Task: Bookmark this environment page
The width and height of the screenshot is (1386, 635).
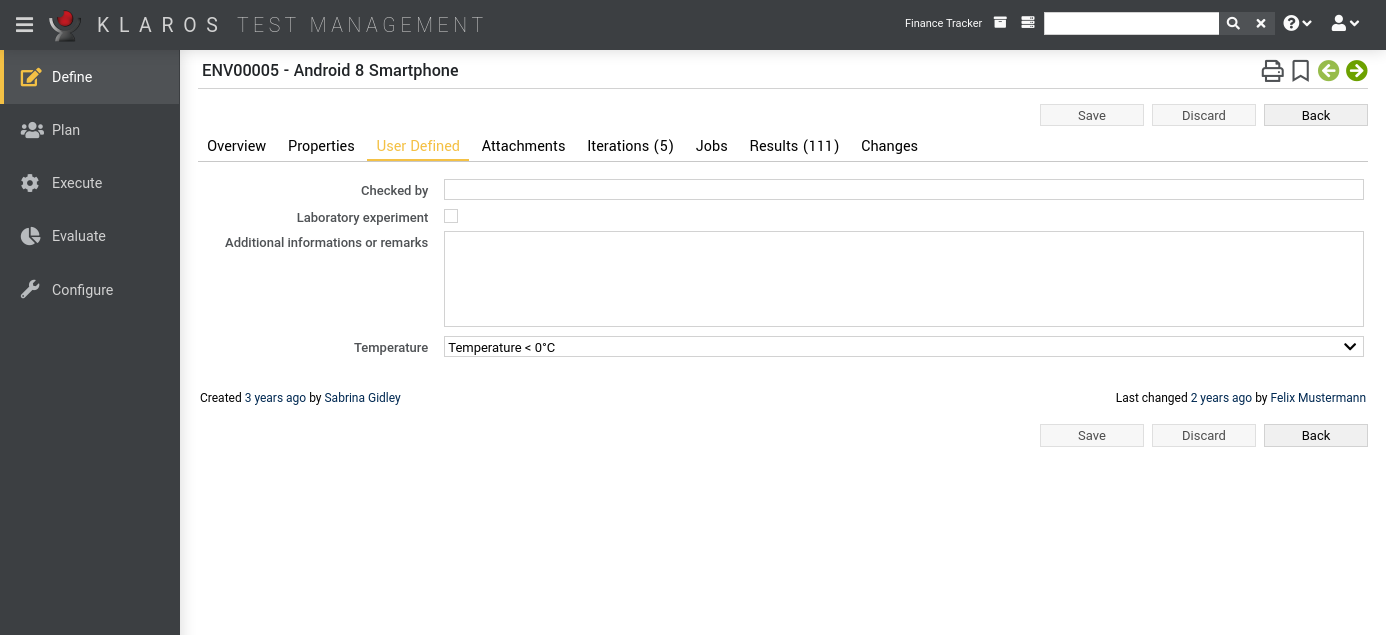Action: [1300, 71]
